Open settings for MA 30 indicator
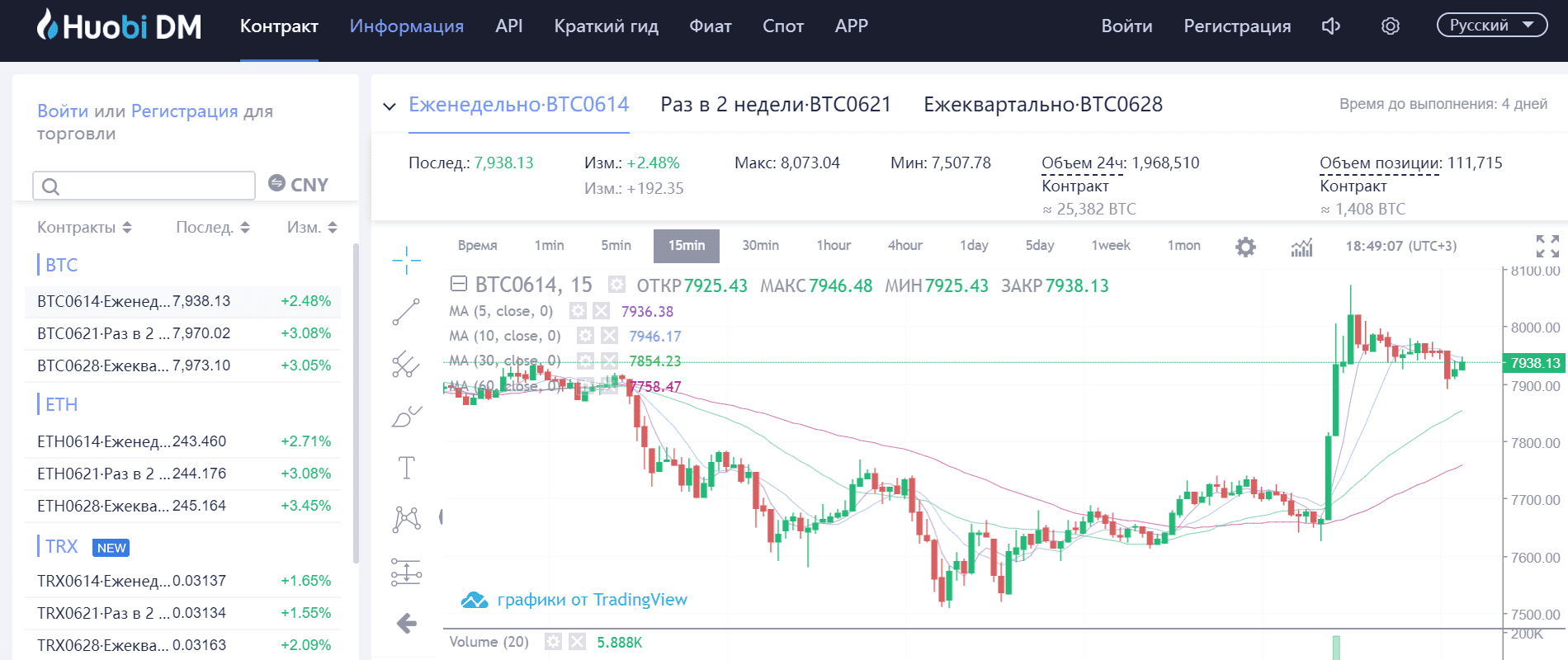1568x660 pixels. click(x=585, y=361)
